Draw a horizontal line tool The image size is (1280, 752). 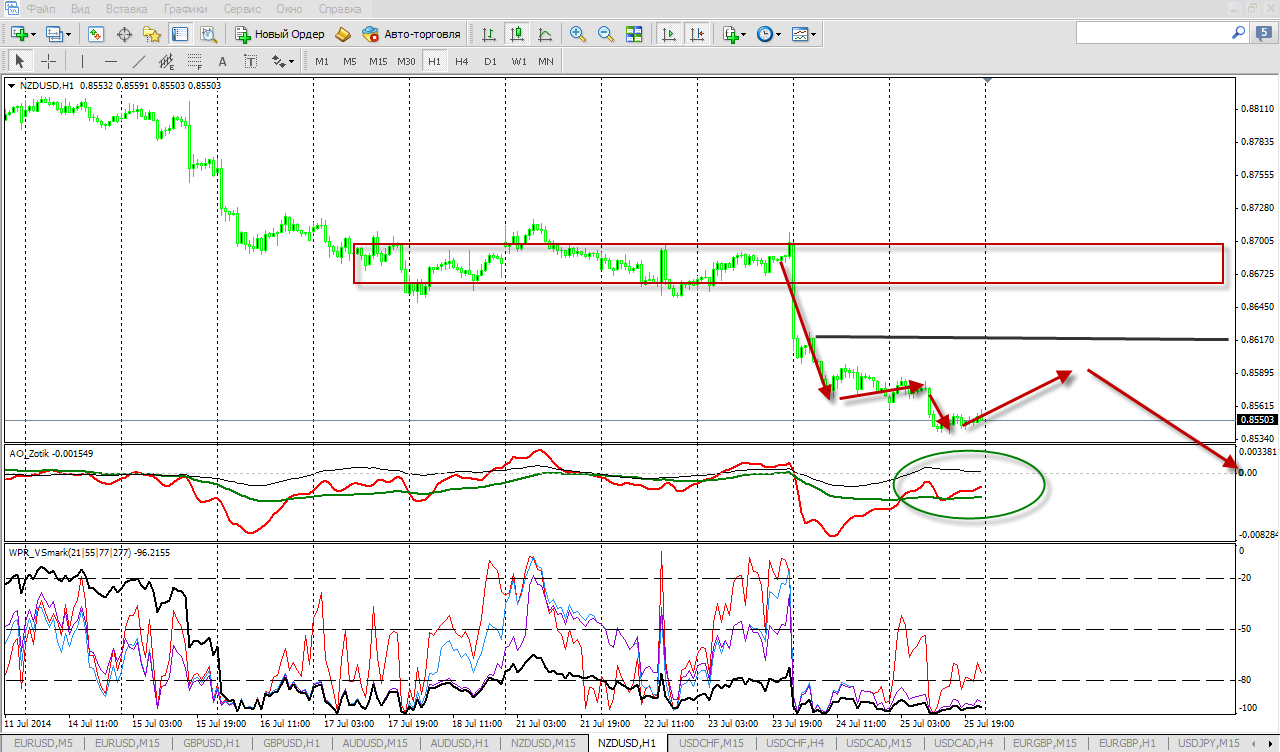pyautogui.click(x=111, y=61)
